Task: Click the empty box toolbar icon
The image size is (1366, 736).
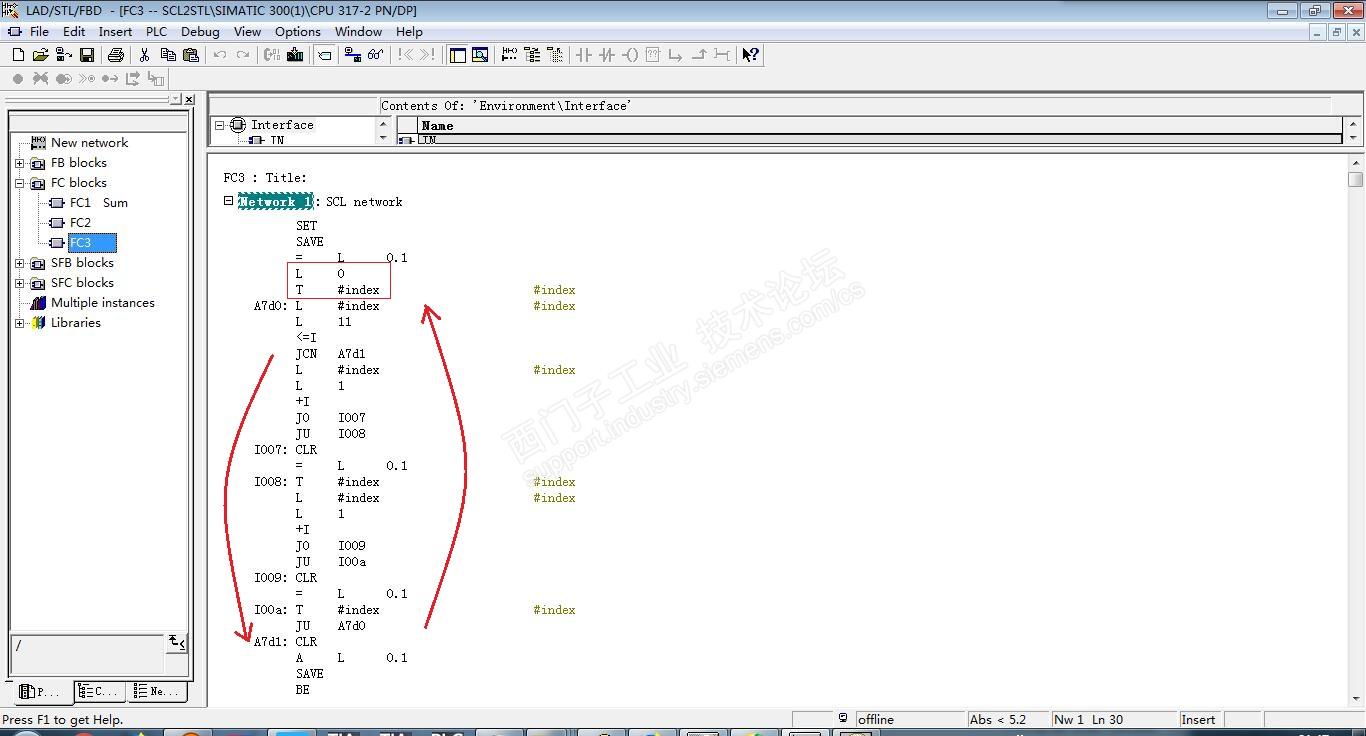Action: [x=653, y=55]
